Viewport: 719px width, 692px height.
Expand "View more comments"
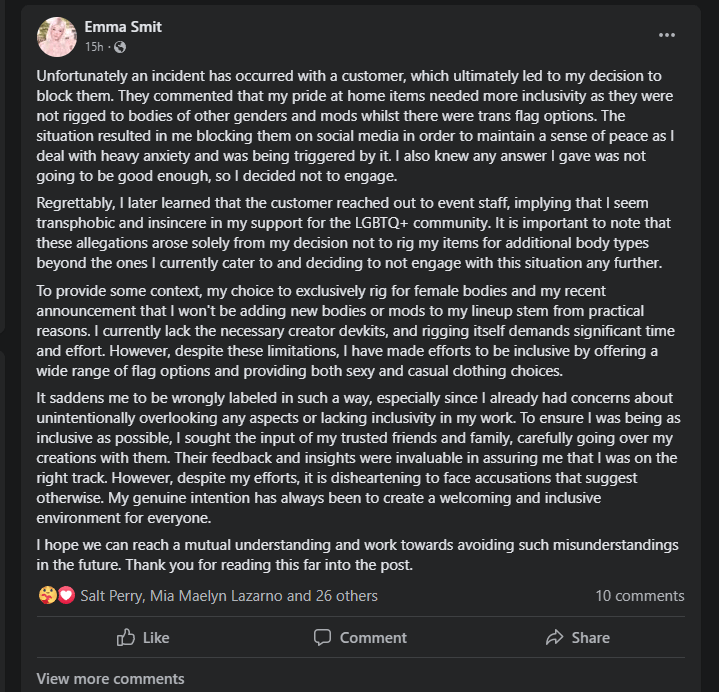110,678
